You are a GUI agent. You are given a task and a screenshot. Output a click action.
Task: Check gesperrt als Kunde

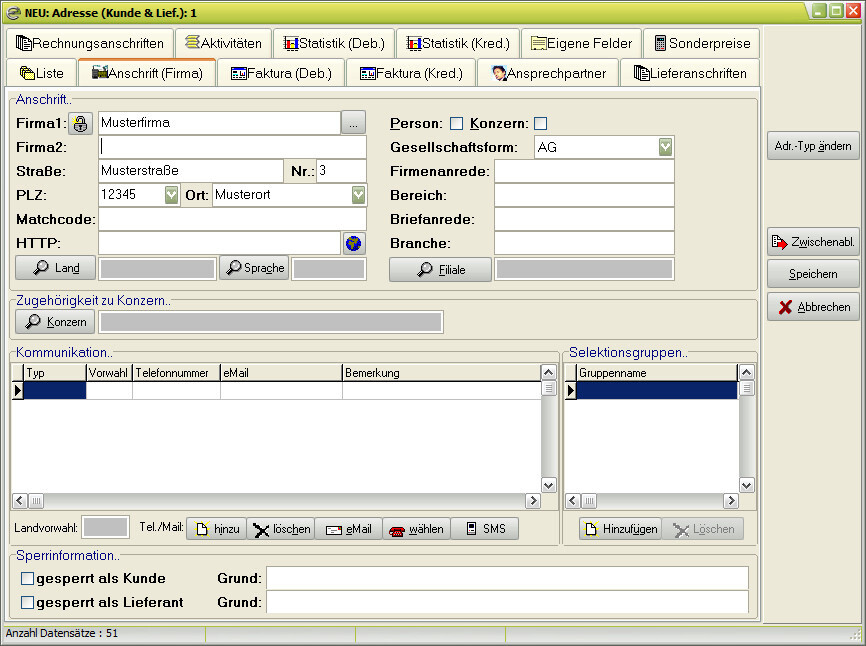pyautogui.click(x=28, y=578)
